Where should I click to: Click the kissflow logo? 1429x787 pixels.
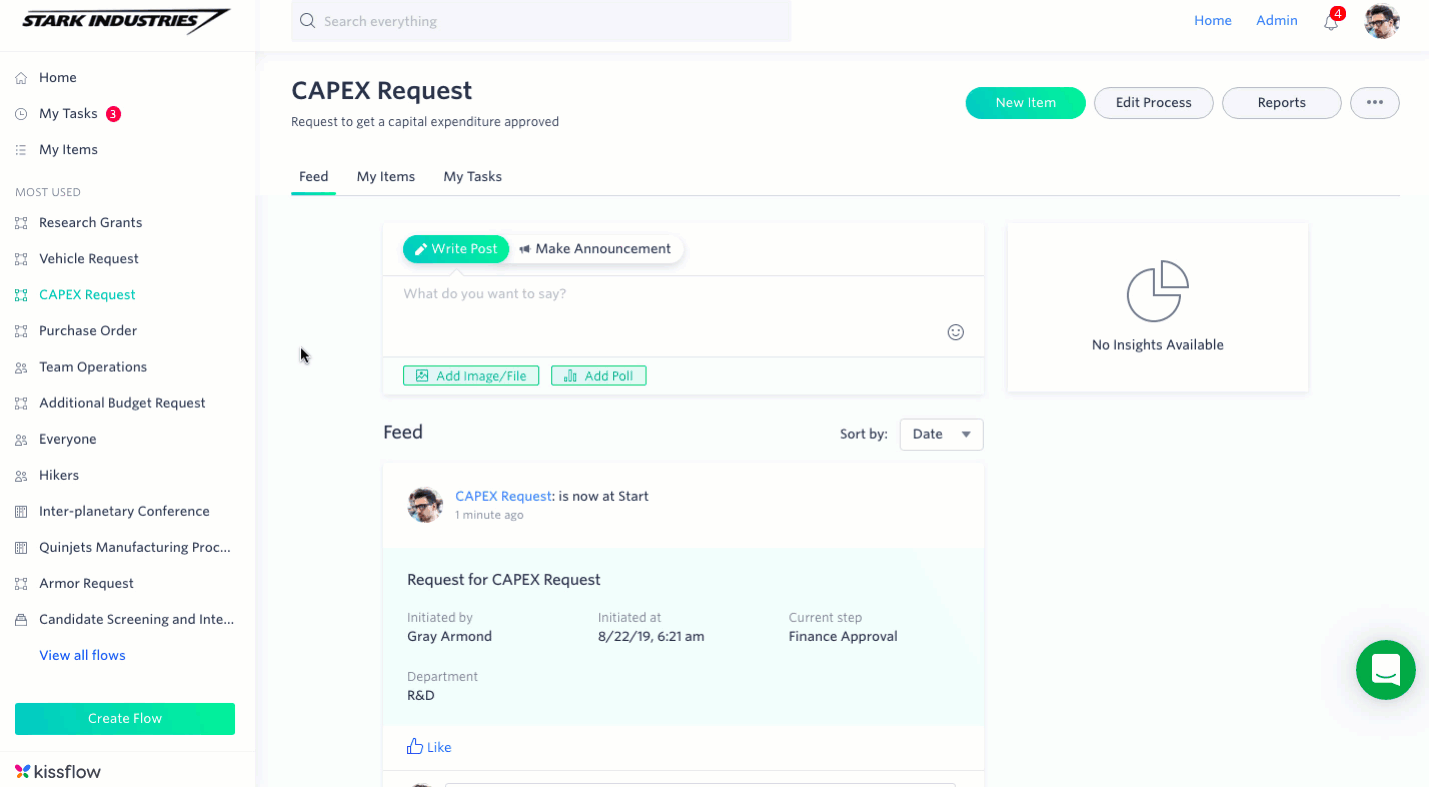(x=58, y=771)
